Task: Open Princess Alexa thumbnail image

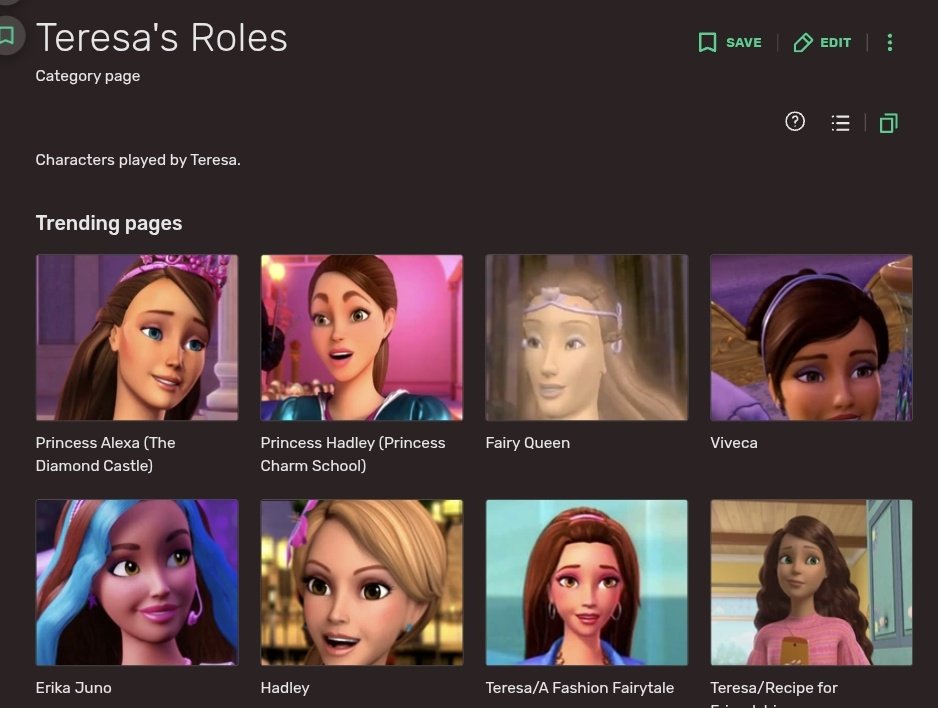Action: click(x=137, y=337)
